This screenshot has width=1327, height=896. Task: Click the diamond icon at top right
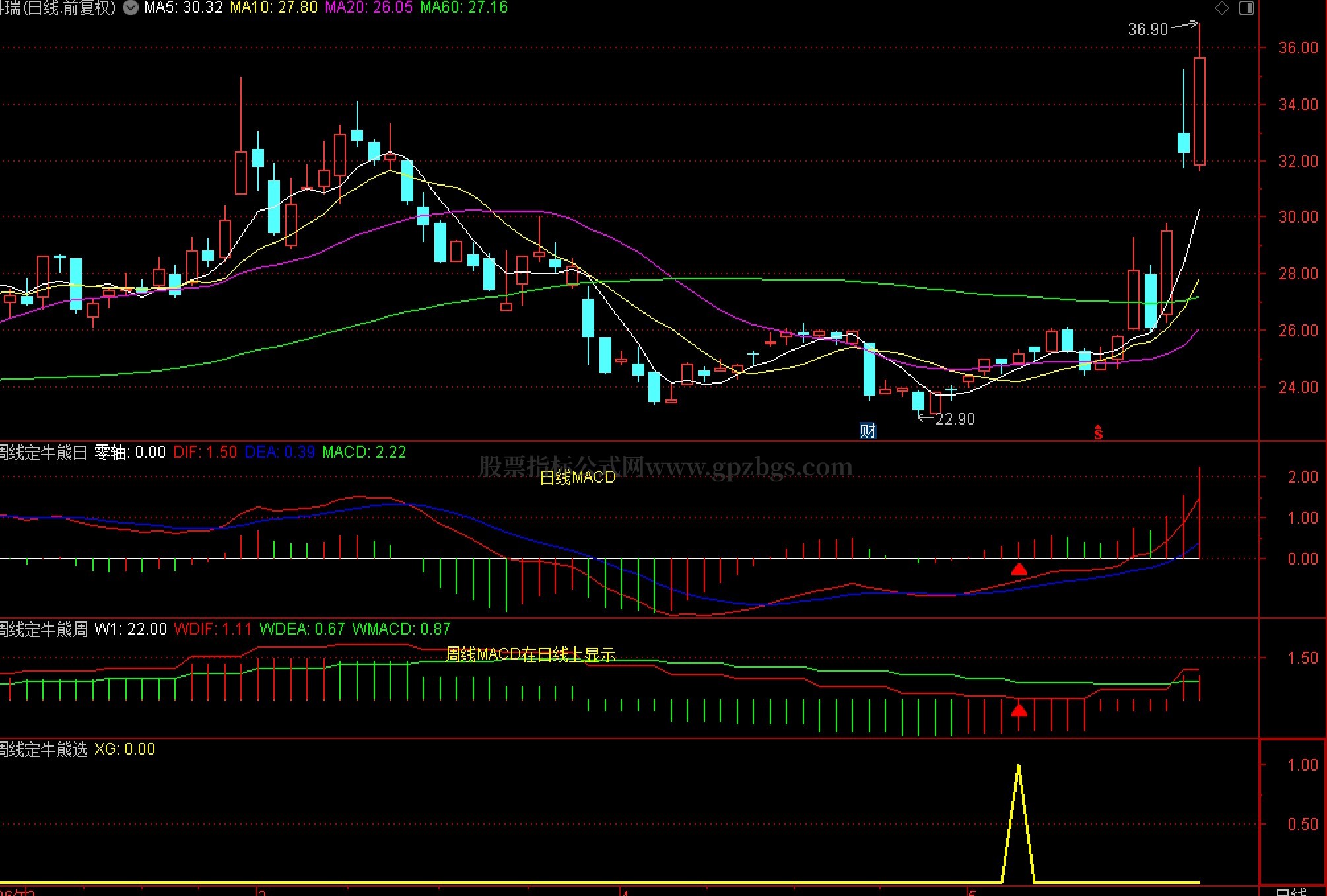click(x=1222, y=8)
